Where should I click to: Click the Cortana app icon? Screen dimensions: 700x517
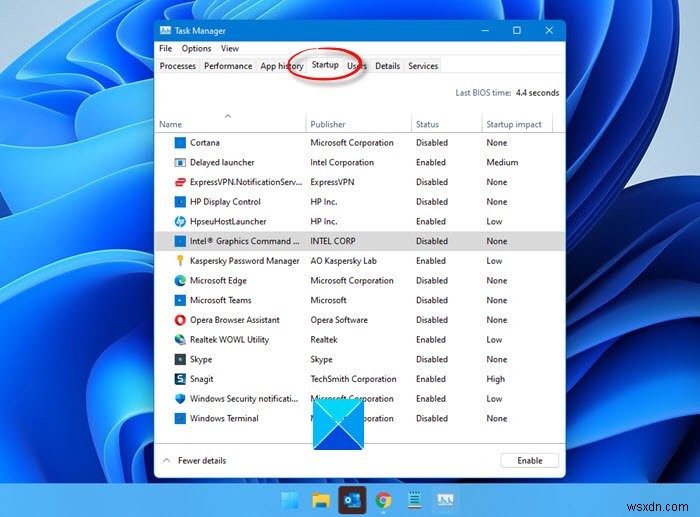coord(180,143)
